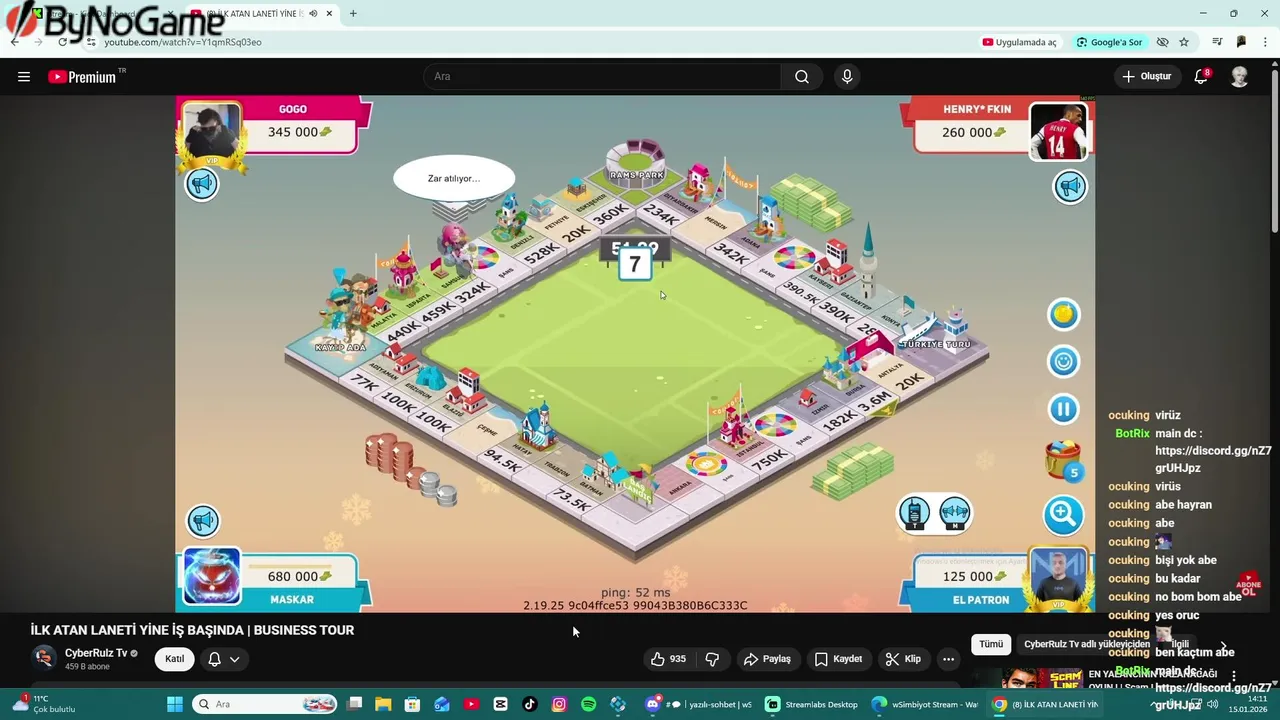Open the Windows Start menu
Image resolution: width=1280 pixels, height=720 pixels.
pyautogui.click(x=174, y=704)
